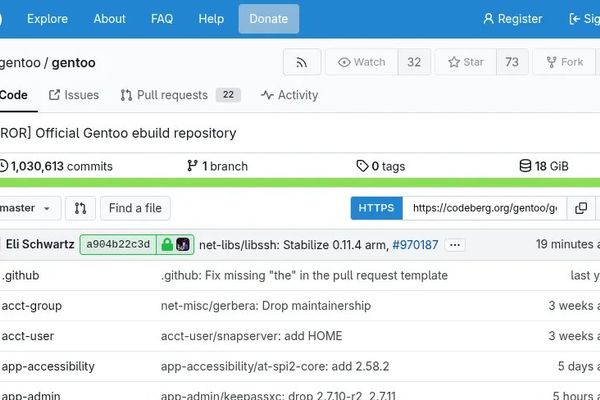This screenshot has width=600, height=400.
Task: Open the acct-user folder
Action: [28, 336]
